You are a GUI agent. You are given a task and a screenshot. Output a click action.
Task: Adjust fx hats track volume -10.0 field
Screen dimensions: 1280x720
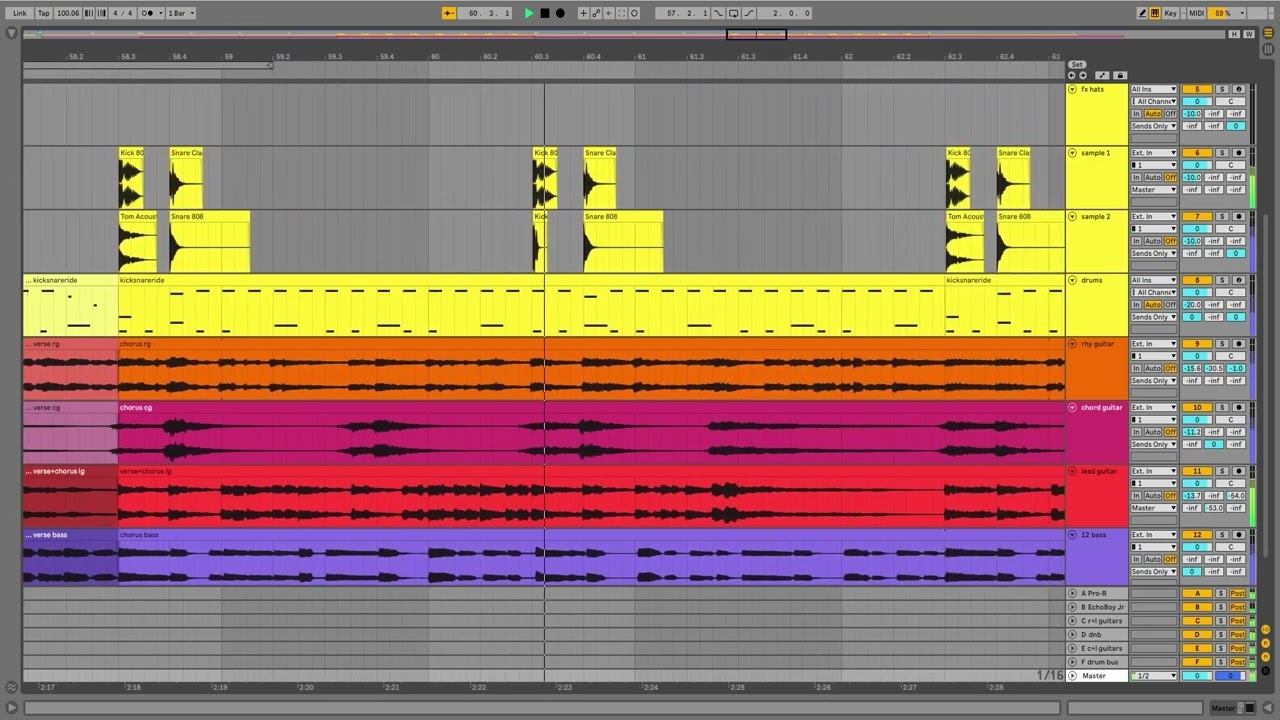[1192, 114]
